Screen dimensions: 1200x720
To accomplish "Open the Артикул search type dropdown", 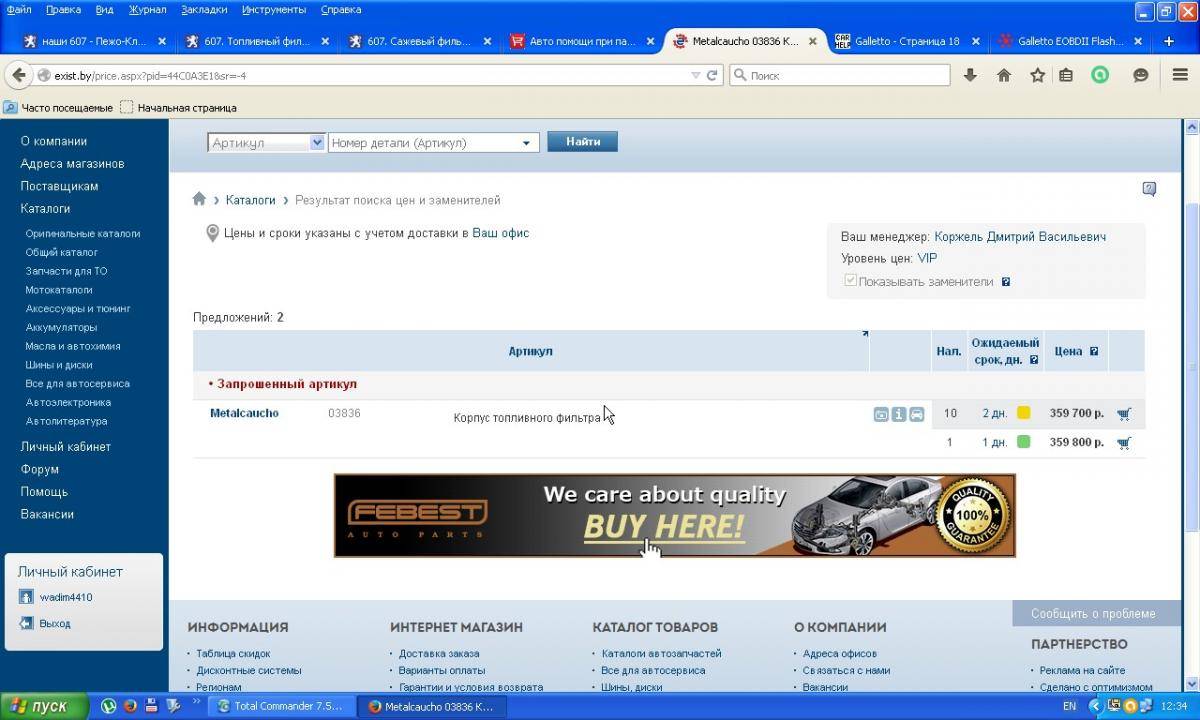I will click(x=317, y=143).
